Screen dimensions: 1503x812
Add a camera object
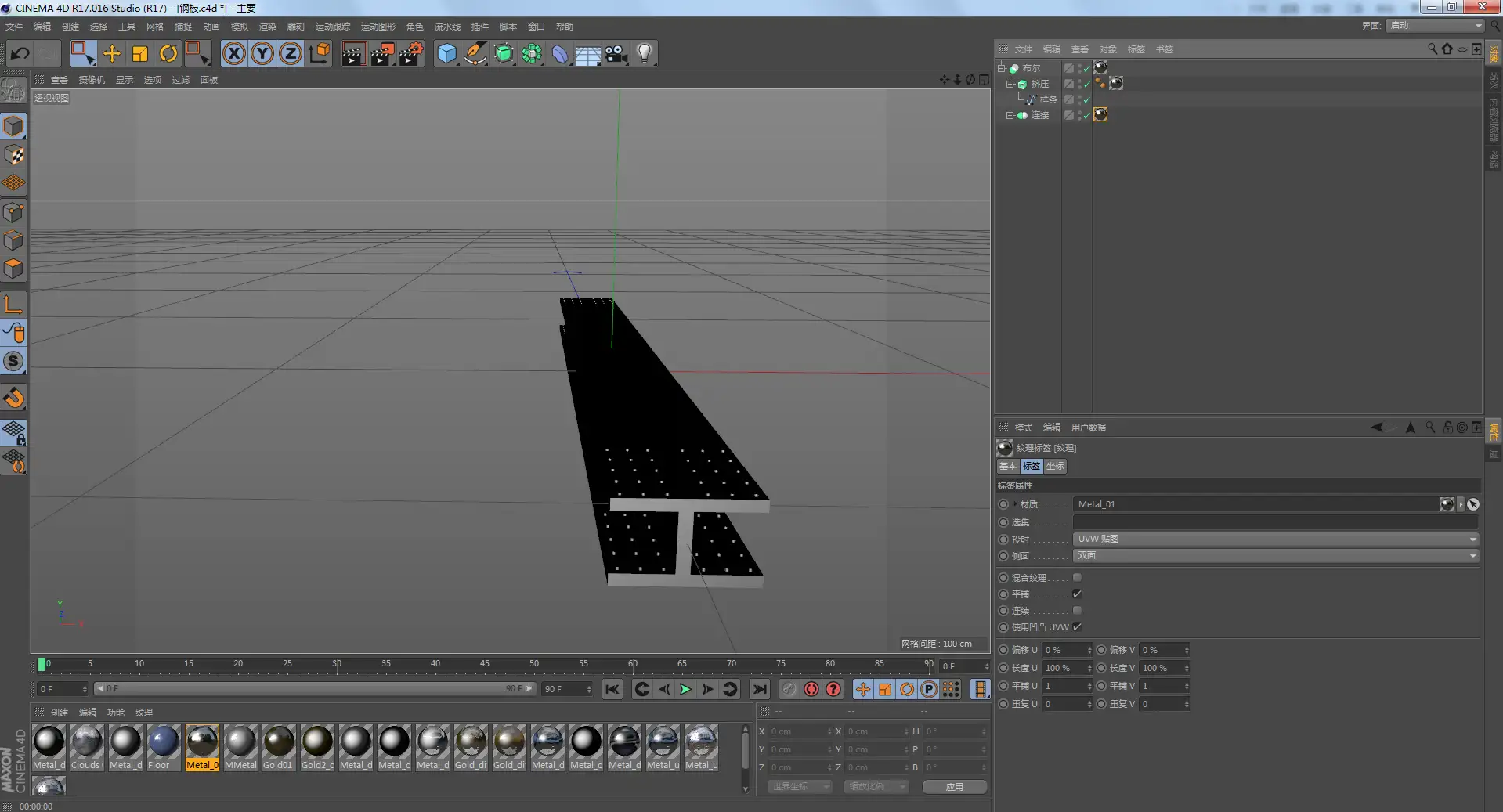click(616, 53)
